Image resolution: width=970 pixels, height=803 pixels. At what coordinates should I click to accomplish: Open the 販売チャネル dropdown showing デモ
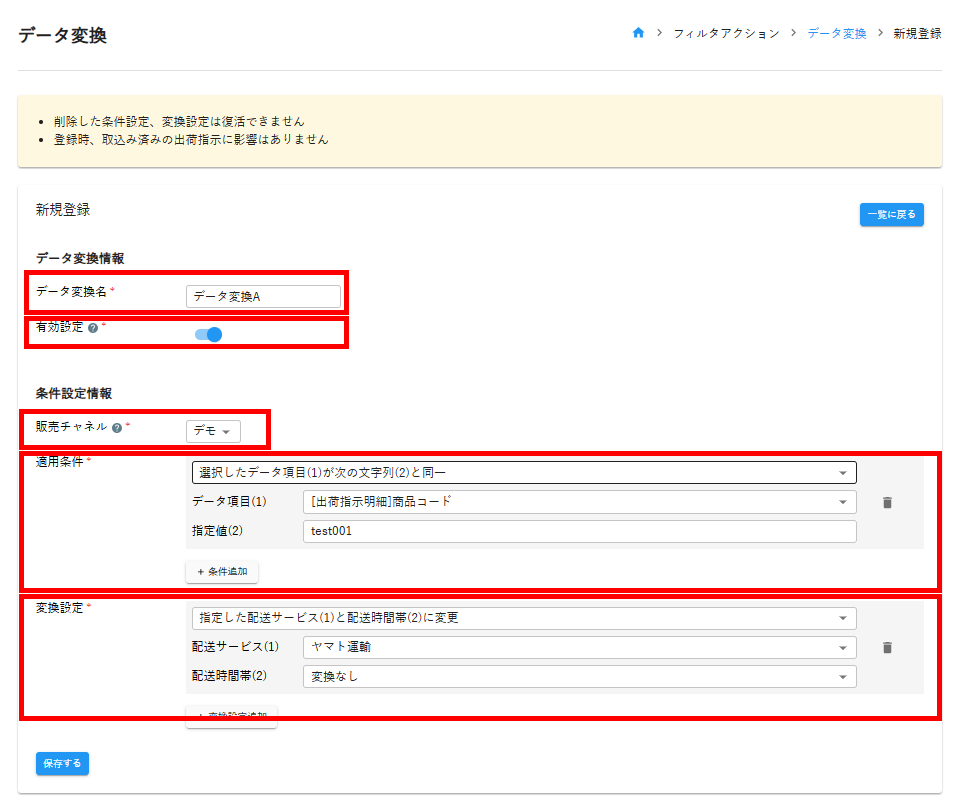[x=213, y=431]
